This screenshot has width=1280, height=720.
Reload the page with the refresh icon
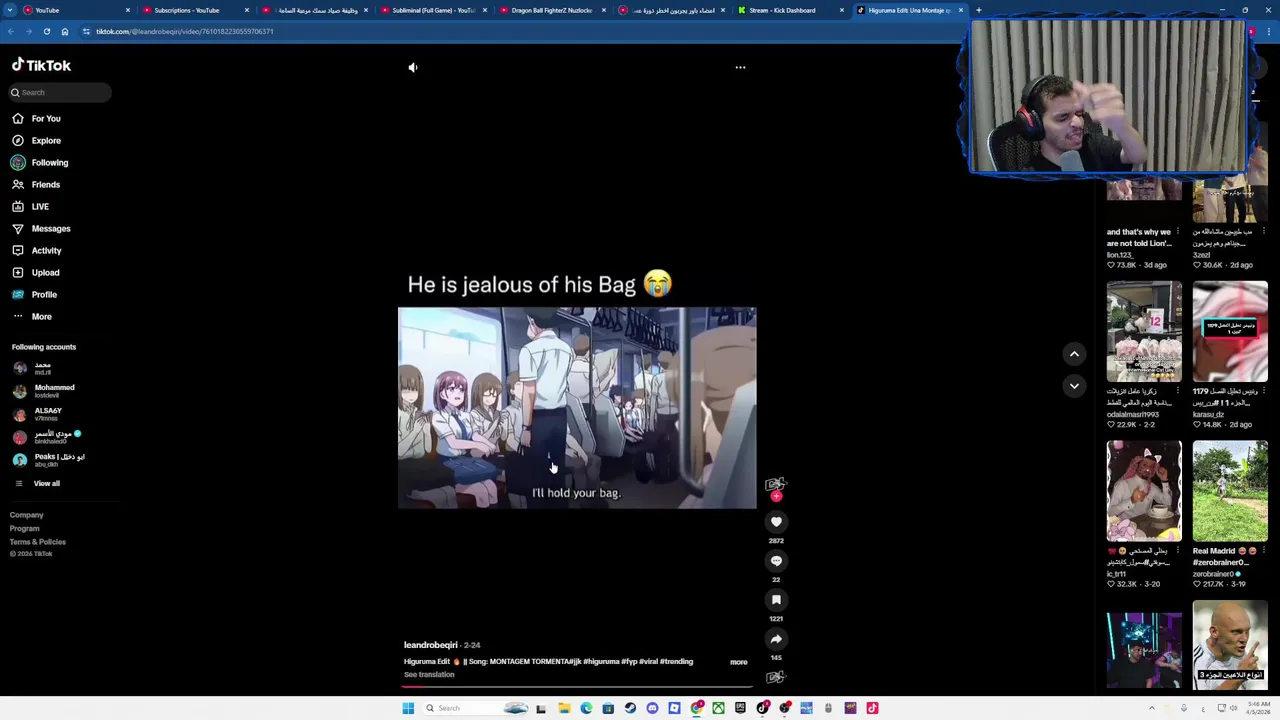pyautogui.click(x=46, y=31)
